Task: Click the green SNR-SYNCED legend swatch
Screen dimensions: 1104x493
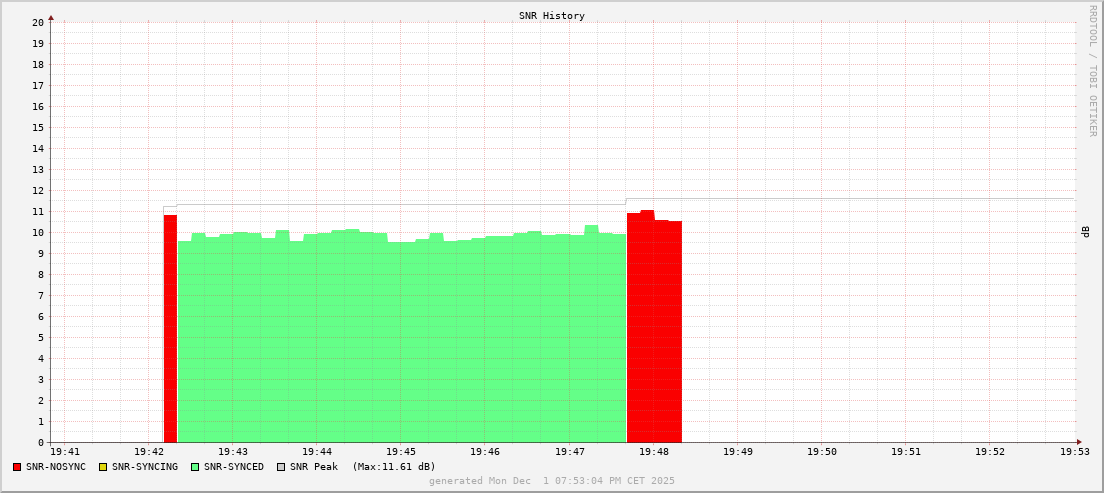Action: click(195, 467)
